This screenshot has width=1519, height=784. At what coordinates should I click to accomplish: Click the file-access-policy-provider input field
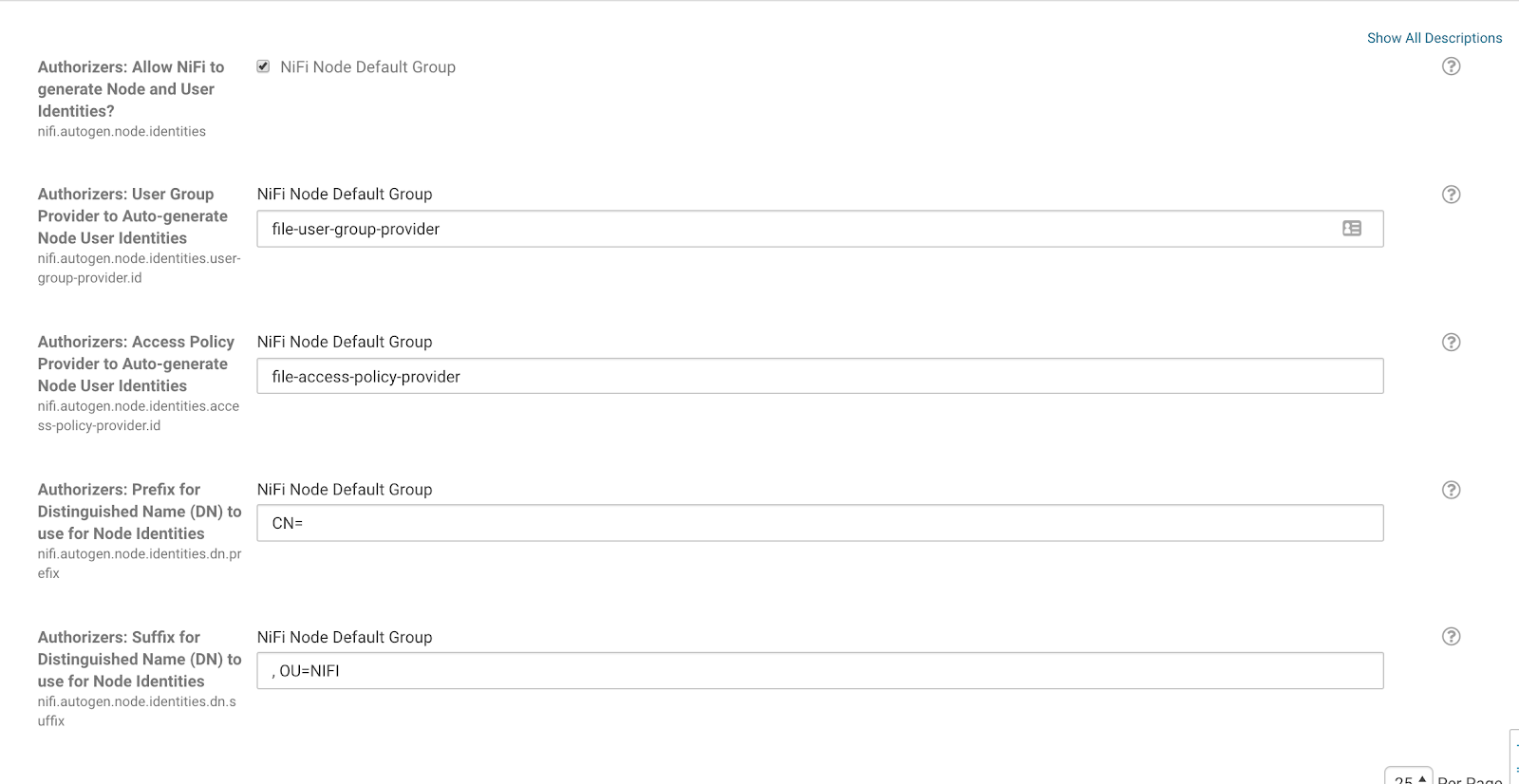point(819,377)
